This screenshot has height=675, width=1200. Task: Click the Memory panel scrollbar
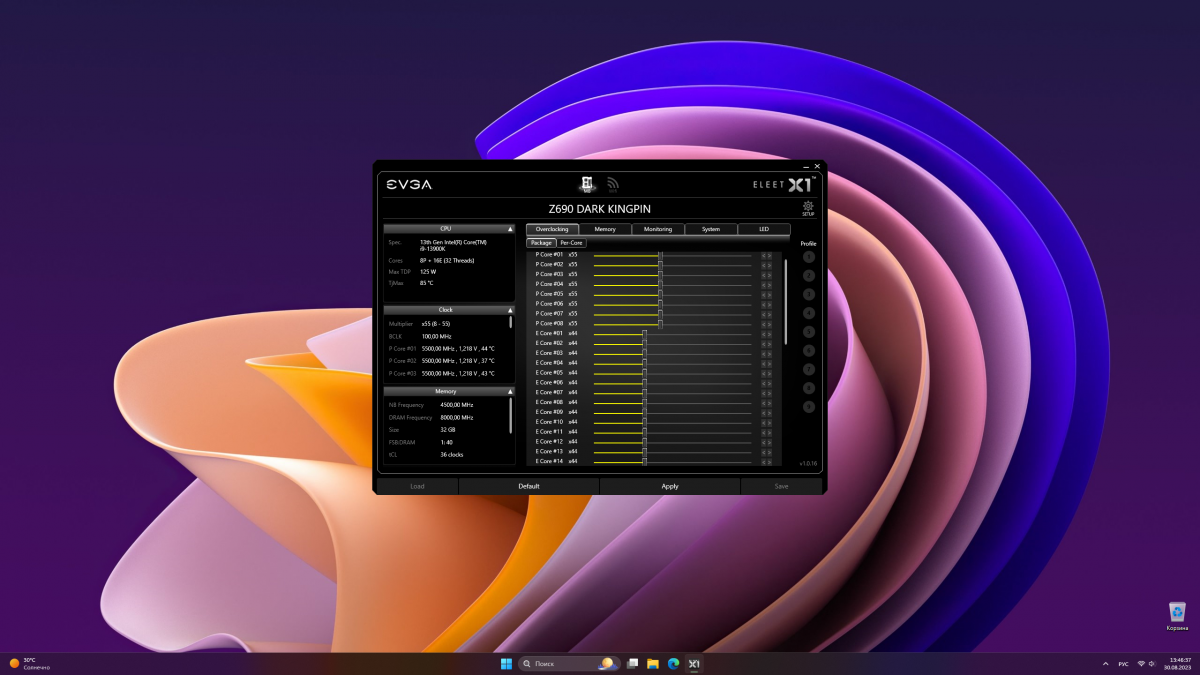click(x=510, y=416)
